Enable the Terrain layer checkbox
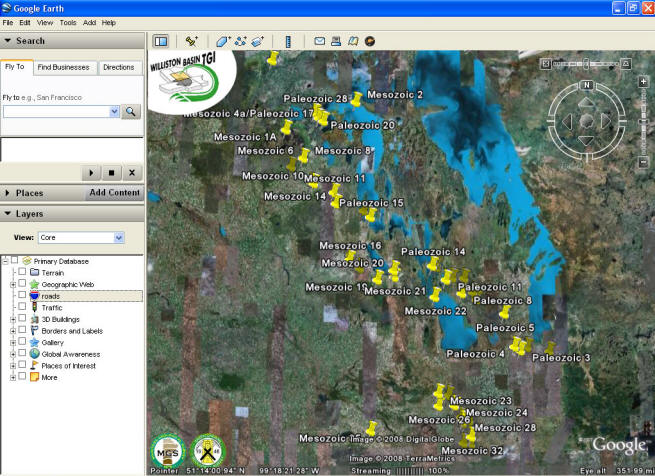The height and width of the screenshot is (476, 655). pos(22,272)
